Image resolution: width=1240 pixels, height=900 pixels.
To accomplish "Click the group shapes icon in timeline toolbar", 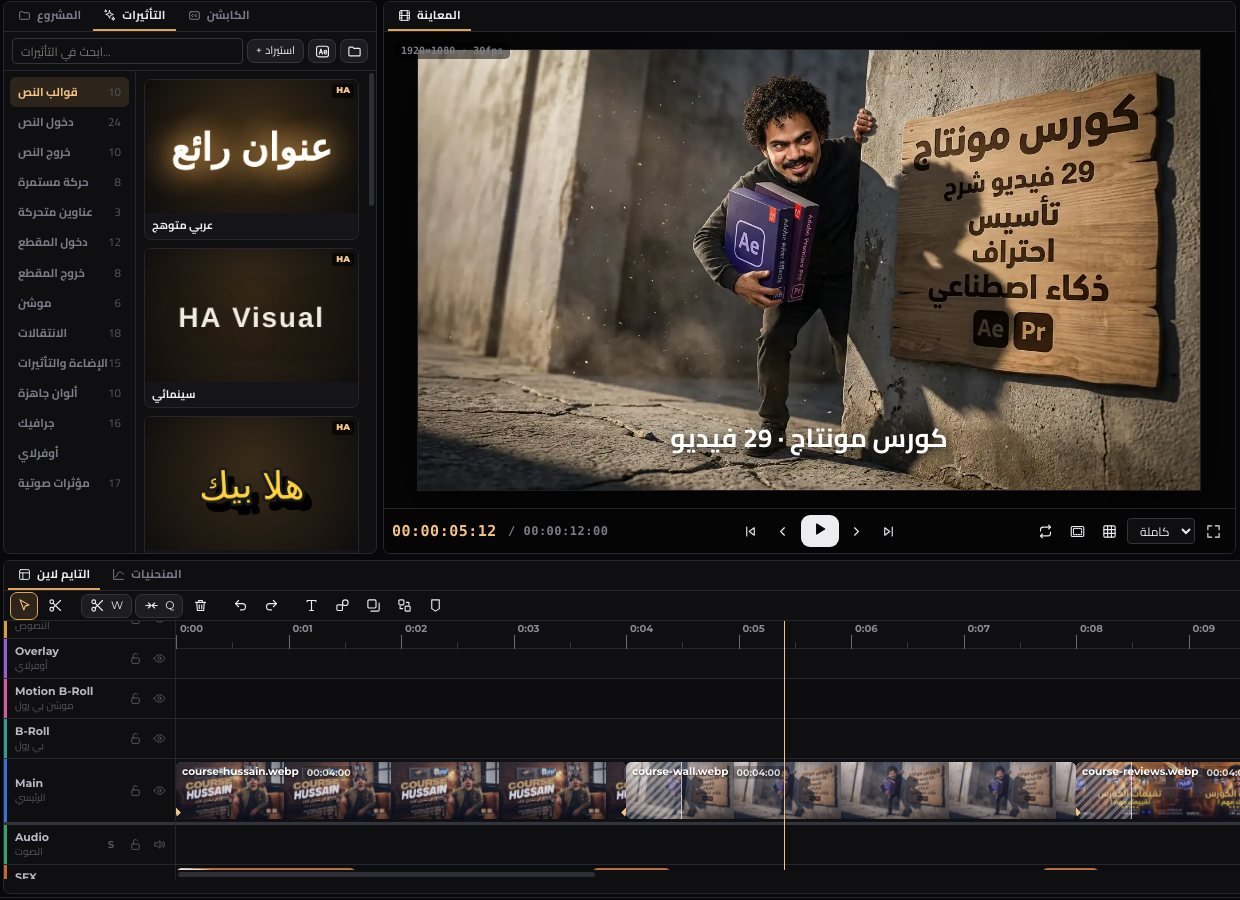I will point(404,605).
